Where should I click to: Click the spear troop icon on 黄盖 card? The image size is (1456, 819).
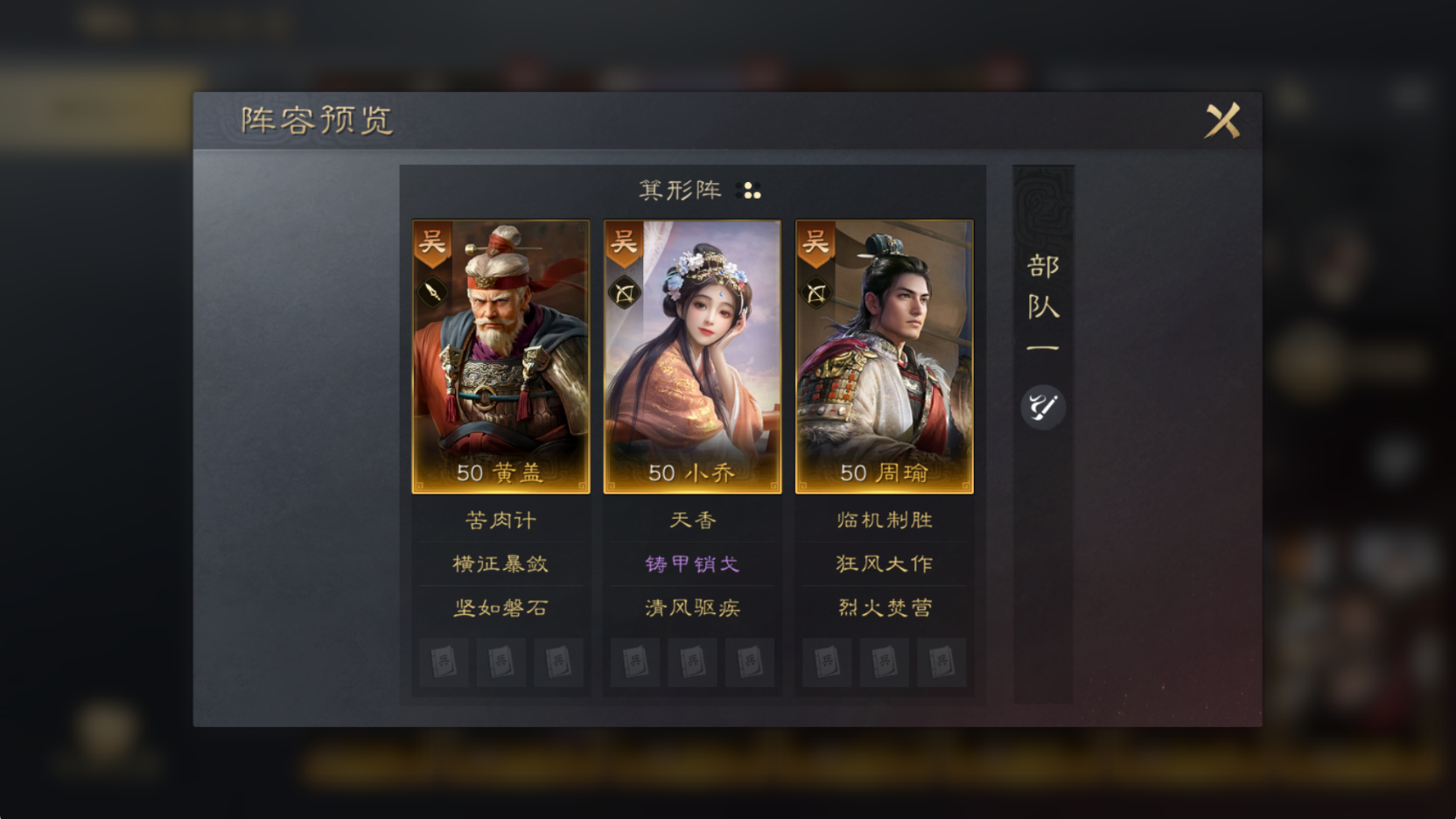433,291
